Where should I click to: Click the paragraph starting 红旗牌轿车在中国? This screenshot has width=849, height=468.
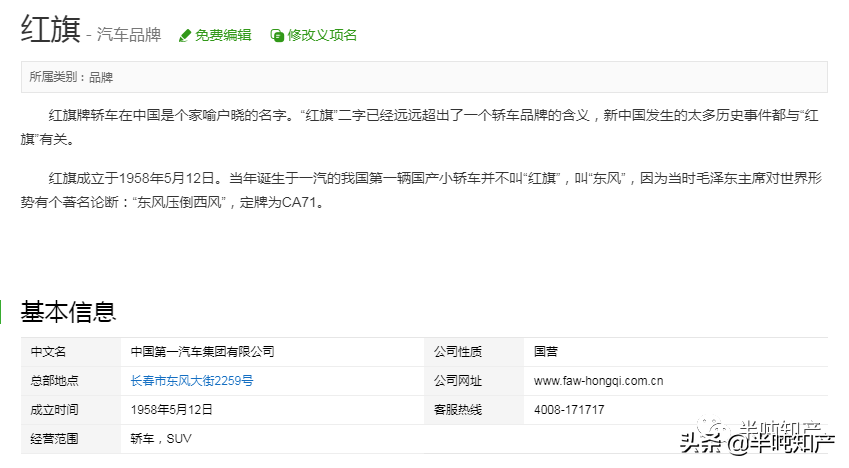point(420,127)
